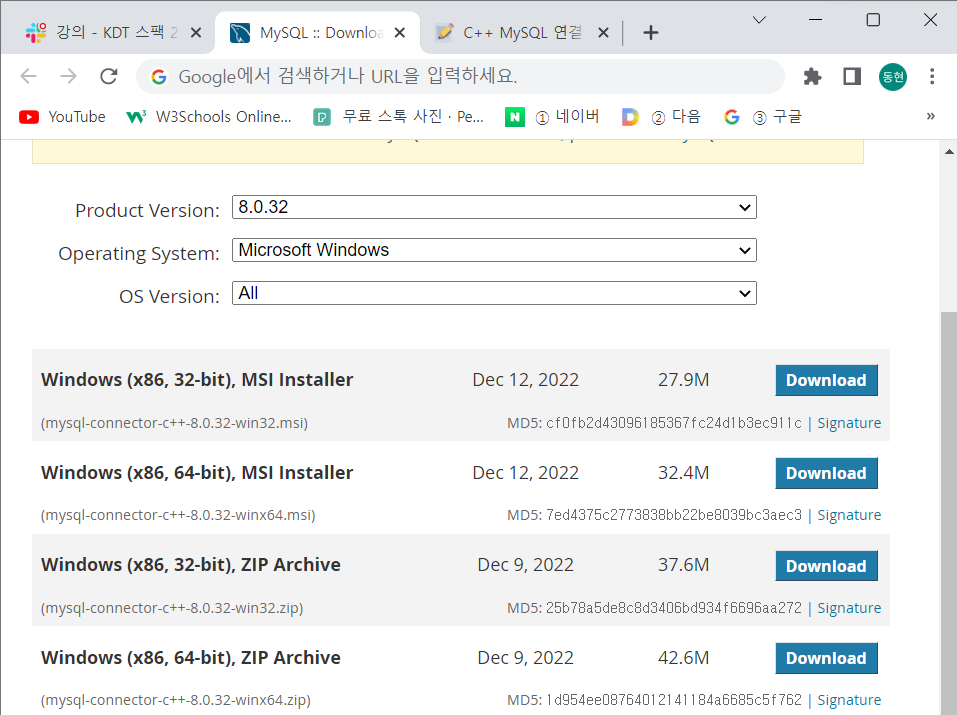Viewport: 957px width, 715px height.
Task: Click the 'Windows (x86, 32-bit), MSI Installer' title
Action: pos(197,380)
